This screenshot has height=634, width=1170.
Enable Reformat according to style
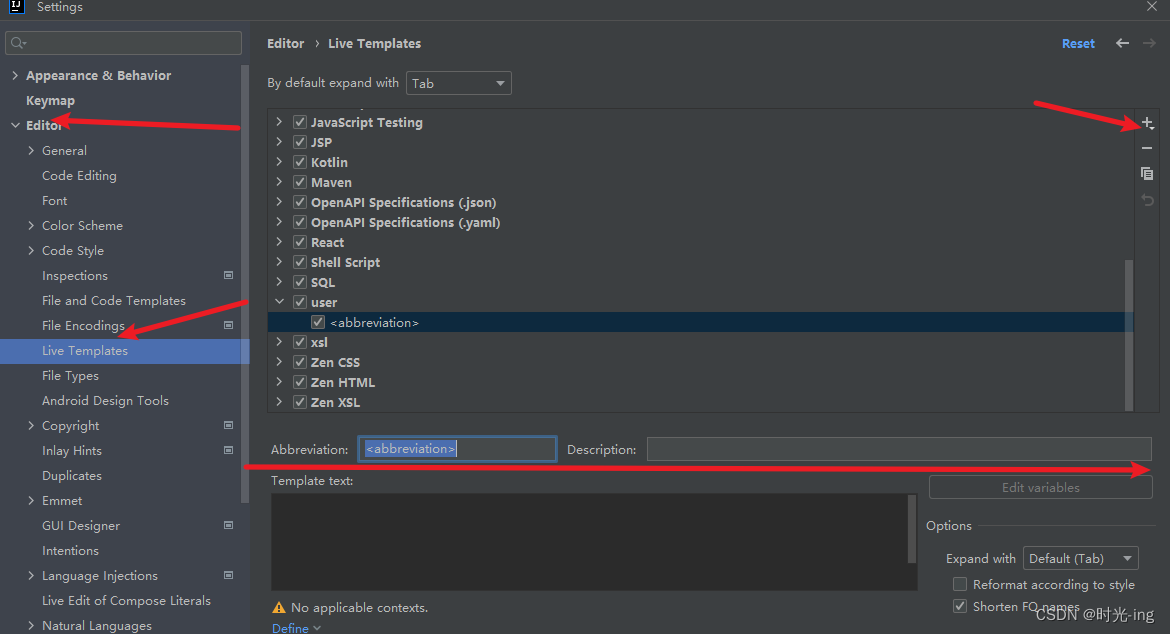point(960,584)
